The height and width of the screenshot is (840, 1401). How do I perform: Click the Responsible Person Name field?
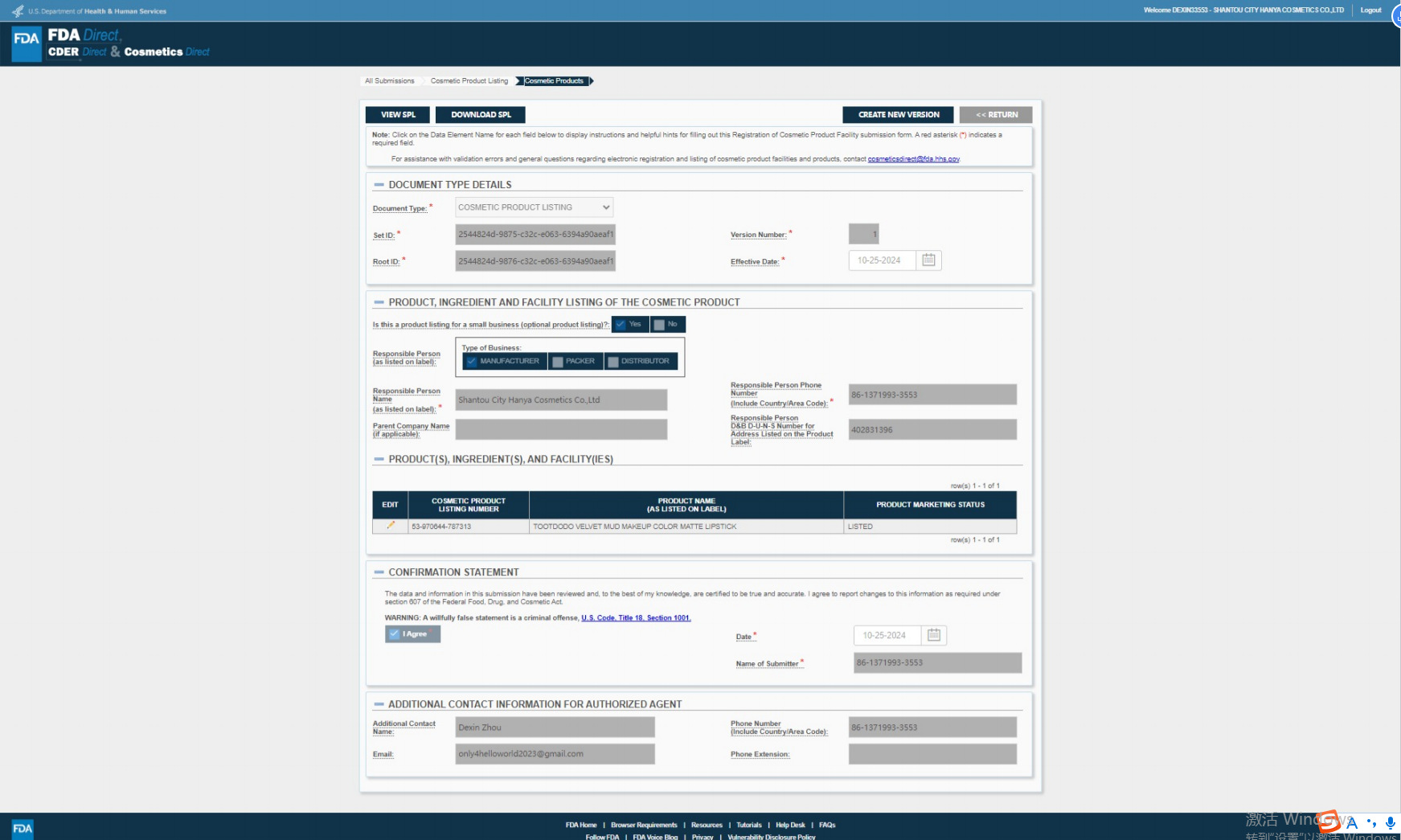[561, 400]
